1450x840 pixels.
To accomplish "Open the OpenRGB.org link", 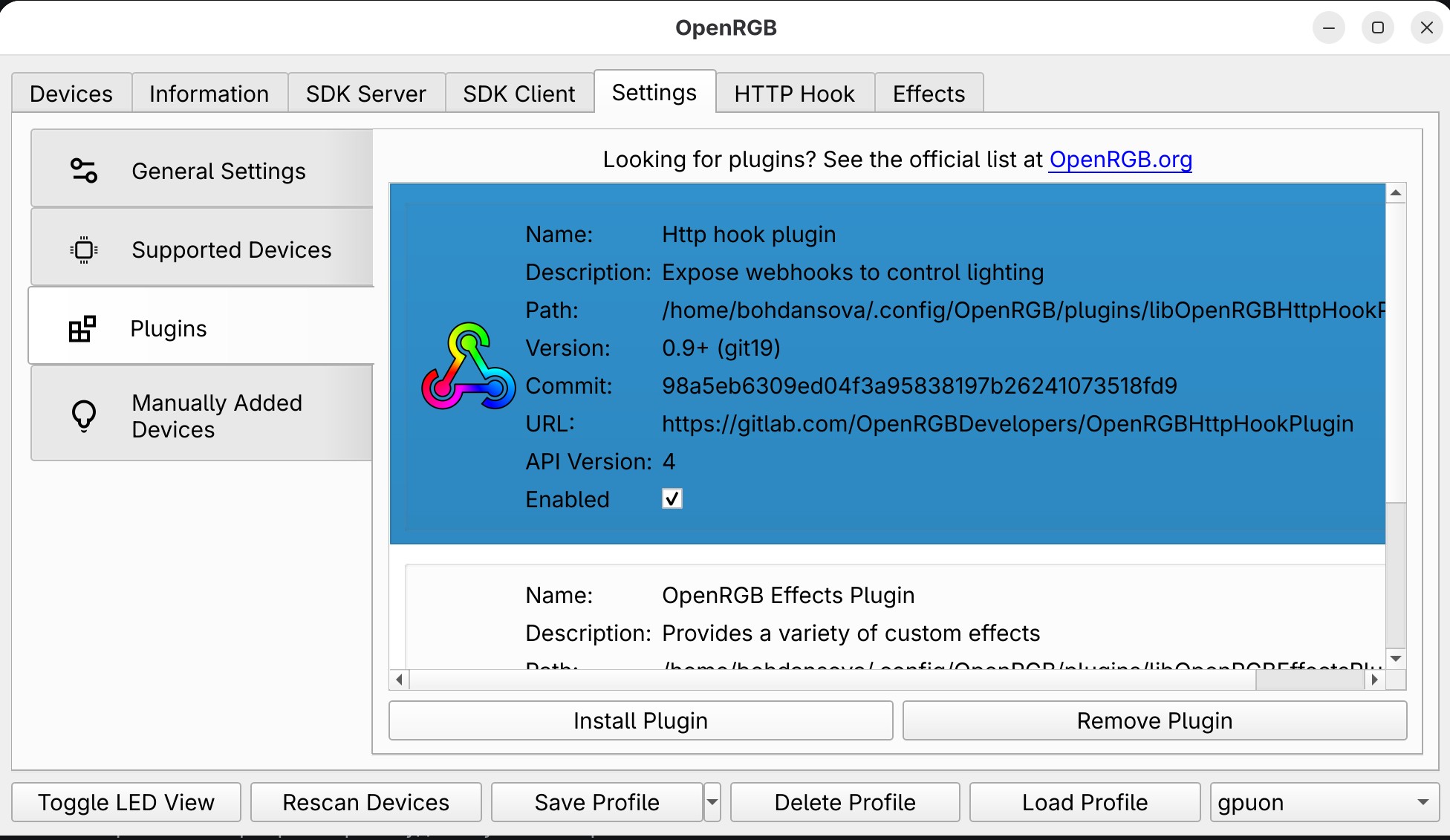I will pyautogui.click(x=1120, y=160).
